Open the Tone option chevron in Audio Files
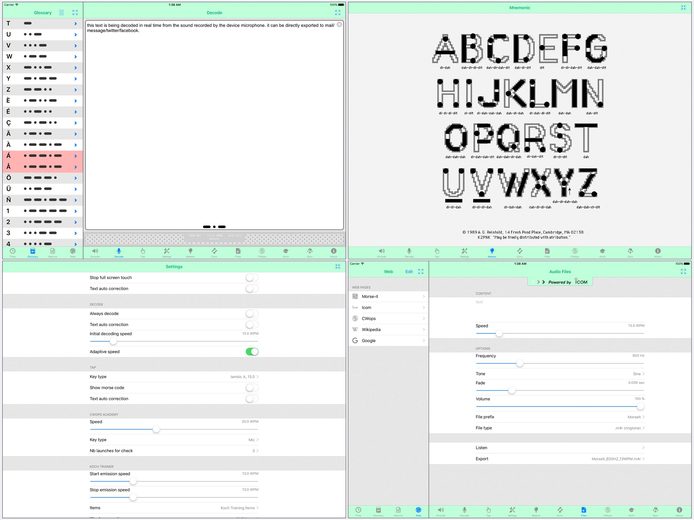 point(644,374)
